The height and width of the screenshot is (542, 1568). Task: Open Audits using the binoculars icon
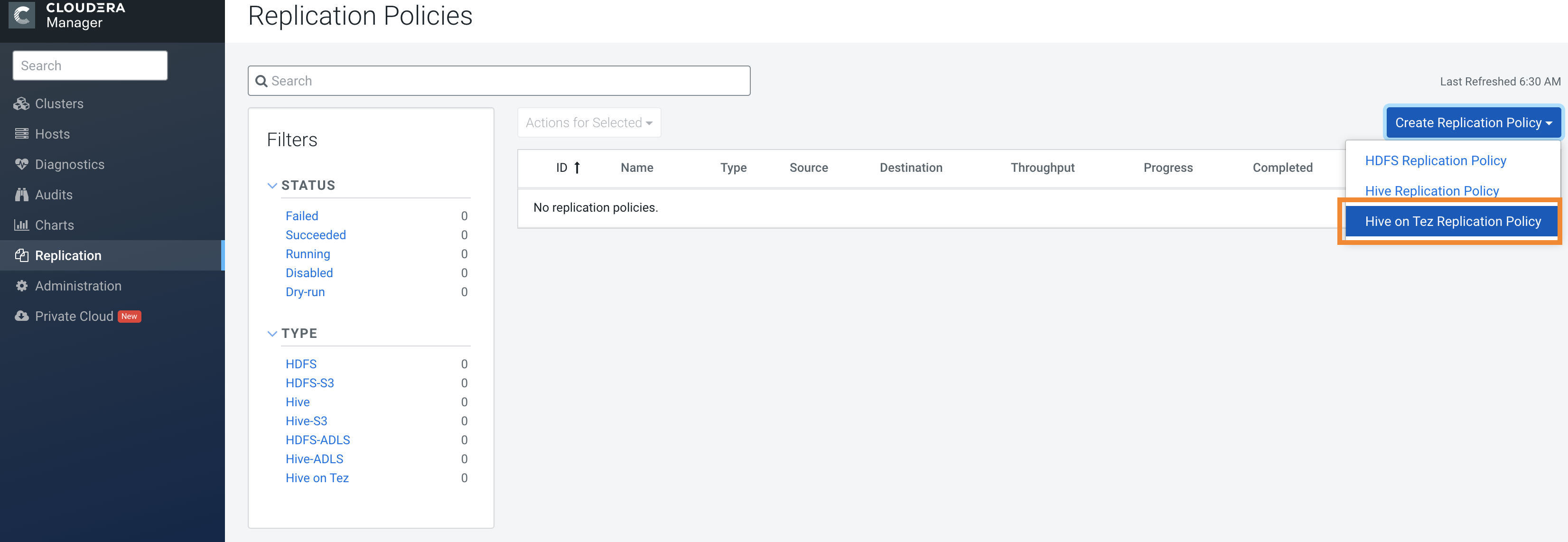point(21,194)
